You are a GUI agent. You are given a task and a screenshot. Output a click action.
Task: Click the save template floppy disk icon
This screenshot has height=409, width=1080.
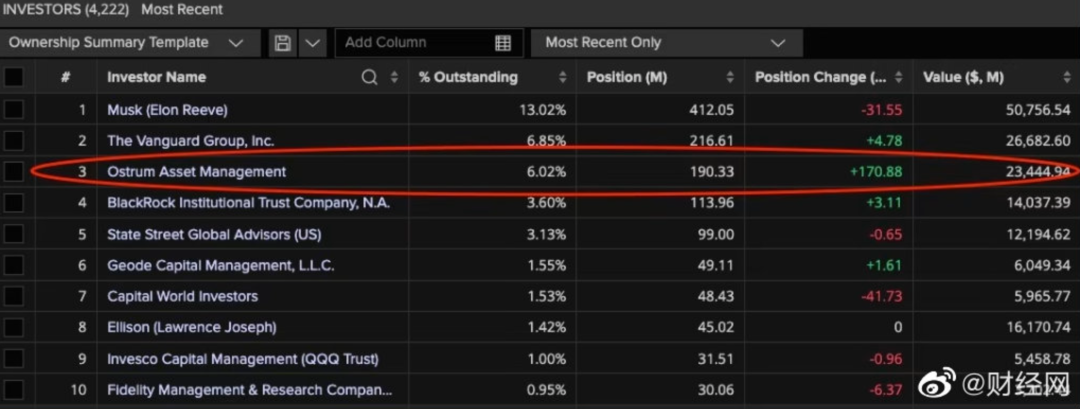click(x=282, y=43)
